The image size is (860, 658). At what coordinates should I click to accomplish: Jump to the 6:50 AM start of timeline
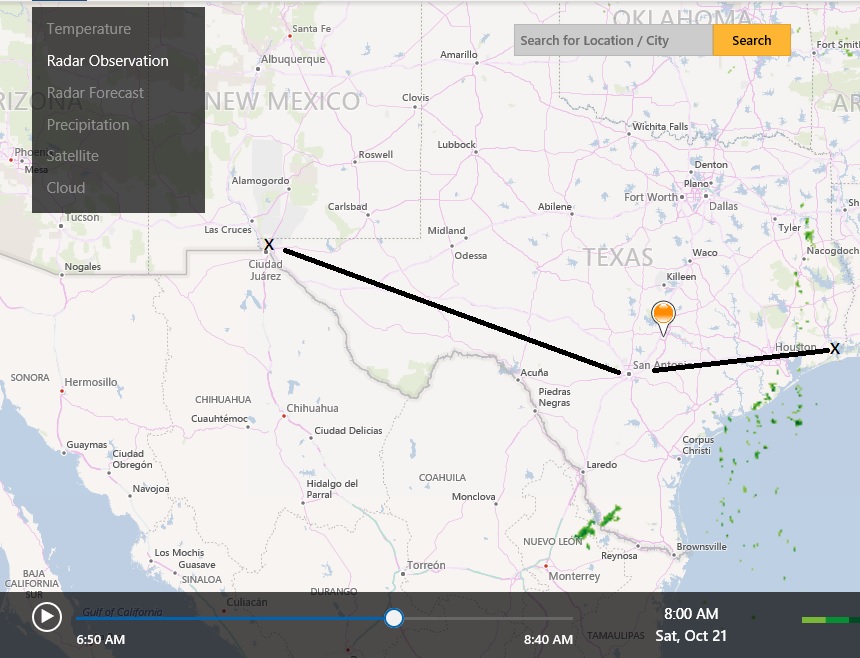pyautogui.click(x=101, y=639)
